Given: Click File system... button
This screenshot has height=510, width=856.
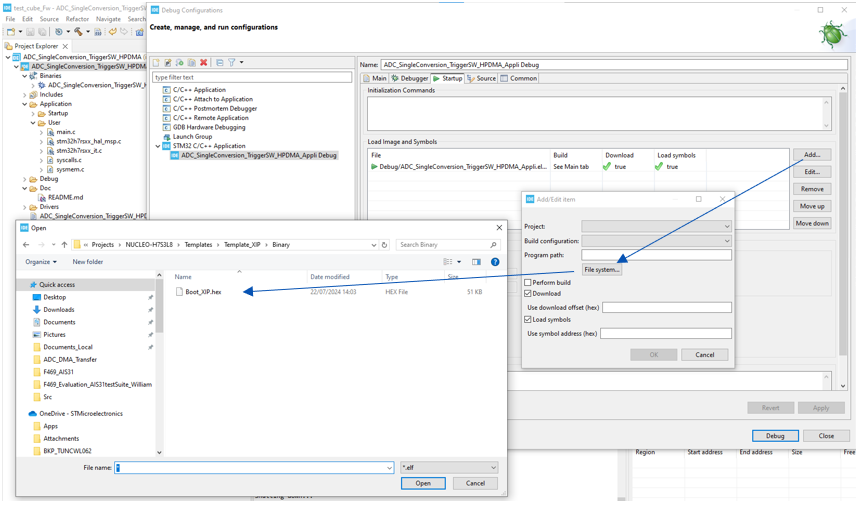Looking at the screenshot, I should [602, 270].
